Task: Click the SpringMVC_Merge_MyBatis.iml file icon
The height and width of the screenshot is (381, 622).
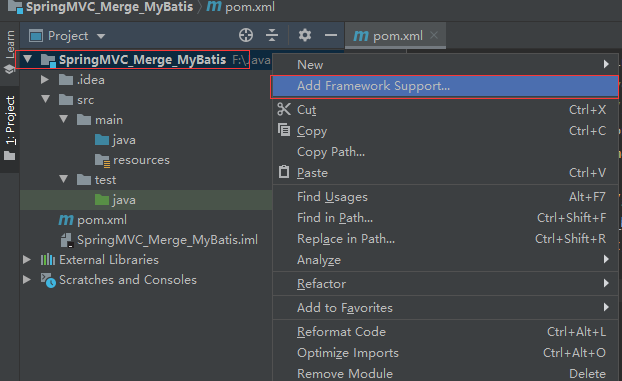Action: (66, 240)
